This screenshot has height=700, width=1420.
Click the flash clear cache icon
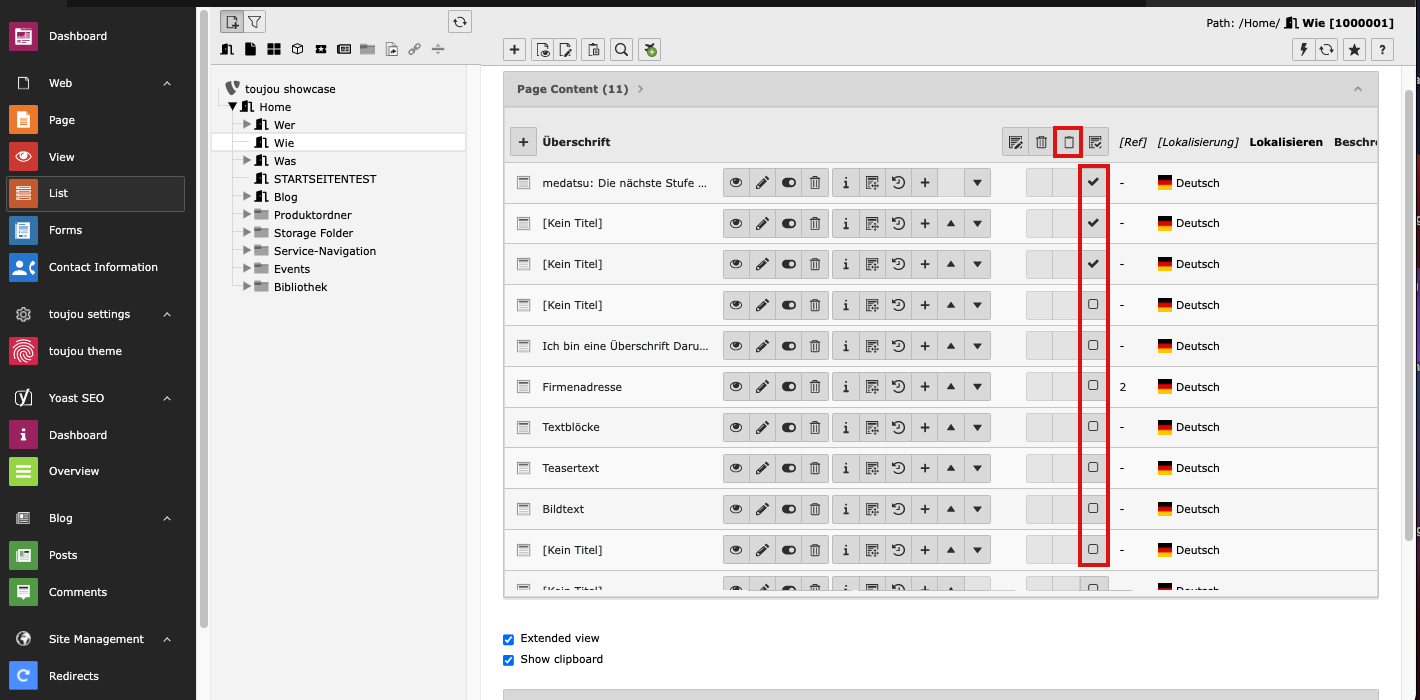coord(1302,49)
